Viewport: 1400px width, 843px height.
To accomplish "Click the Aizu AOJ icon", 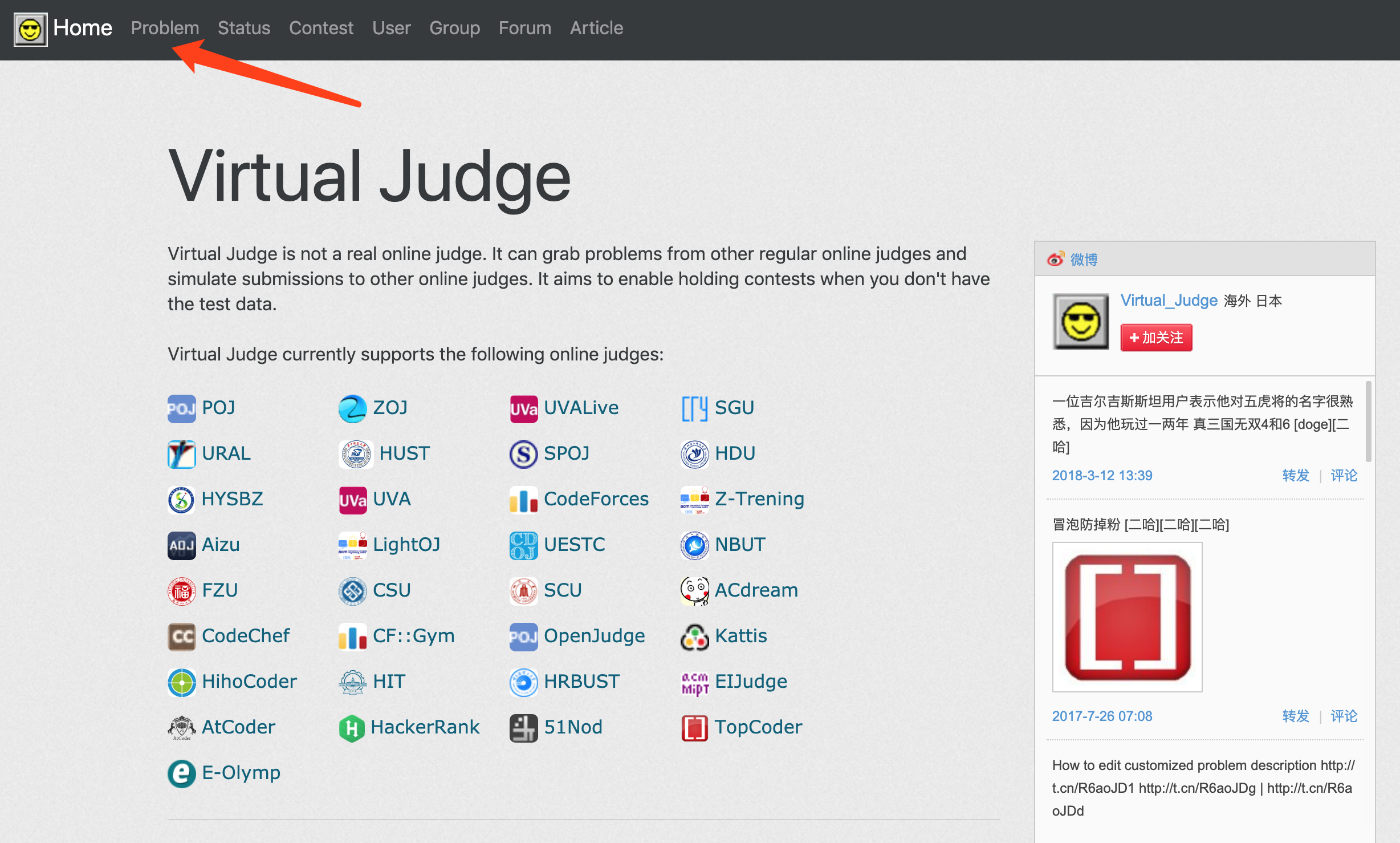I will tap(182, 545).
